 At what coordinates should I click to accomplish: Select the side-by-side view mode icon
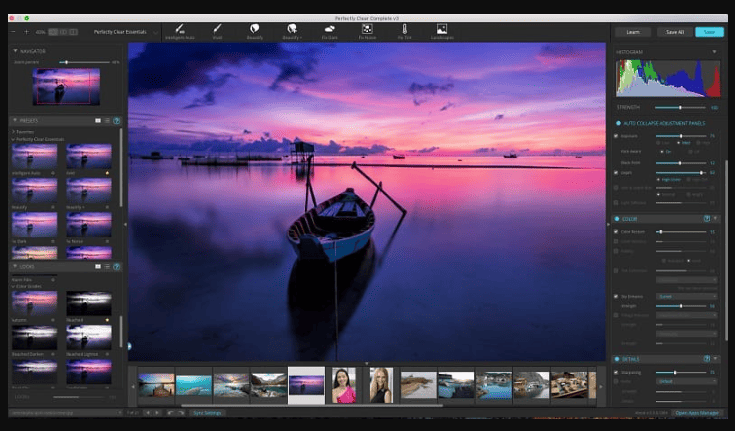(74, 32)
